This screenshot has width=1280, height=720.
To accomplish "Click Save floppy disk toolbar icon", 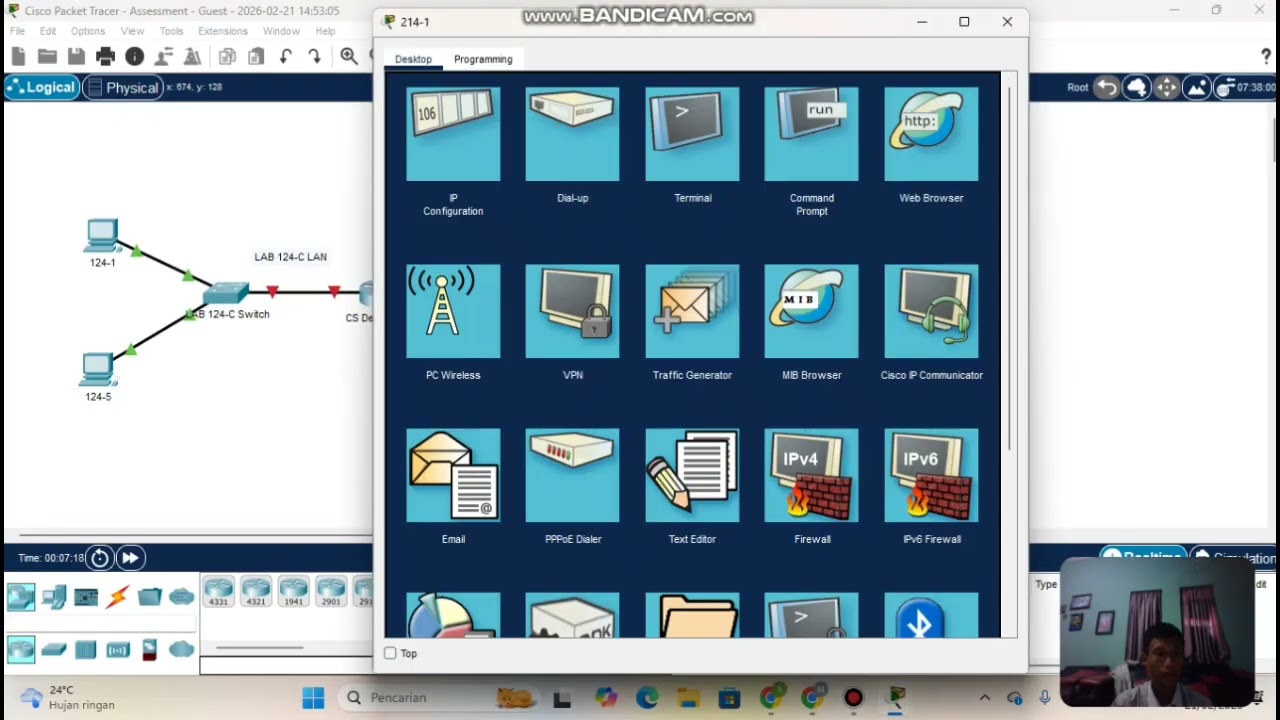I will coord(76,57).
